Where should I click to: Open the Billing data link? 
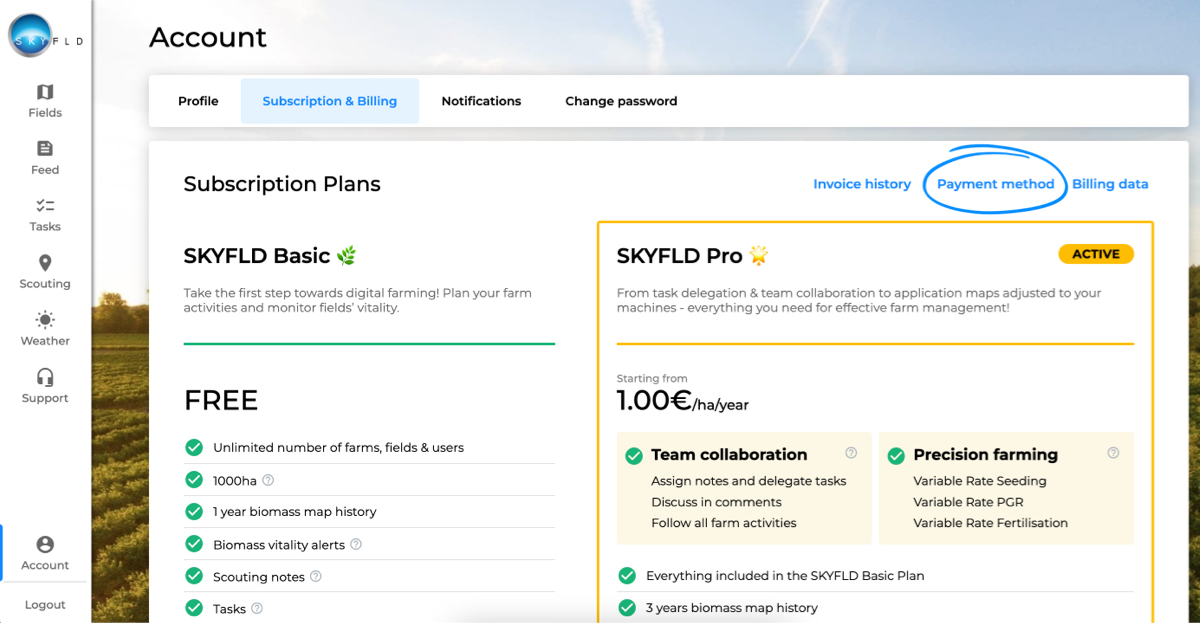pos(1110,184)
